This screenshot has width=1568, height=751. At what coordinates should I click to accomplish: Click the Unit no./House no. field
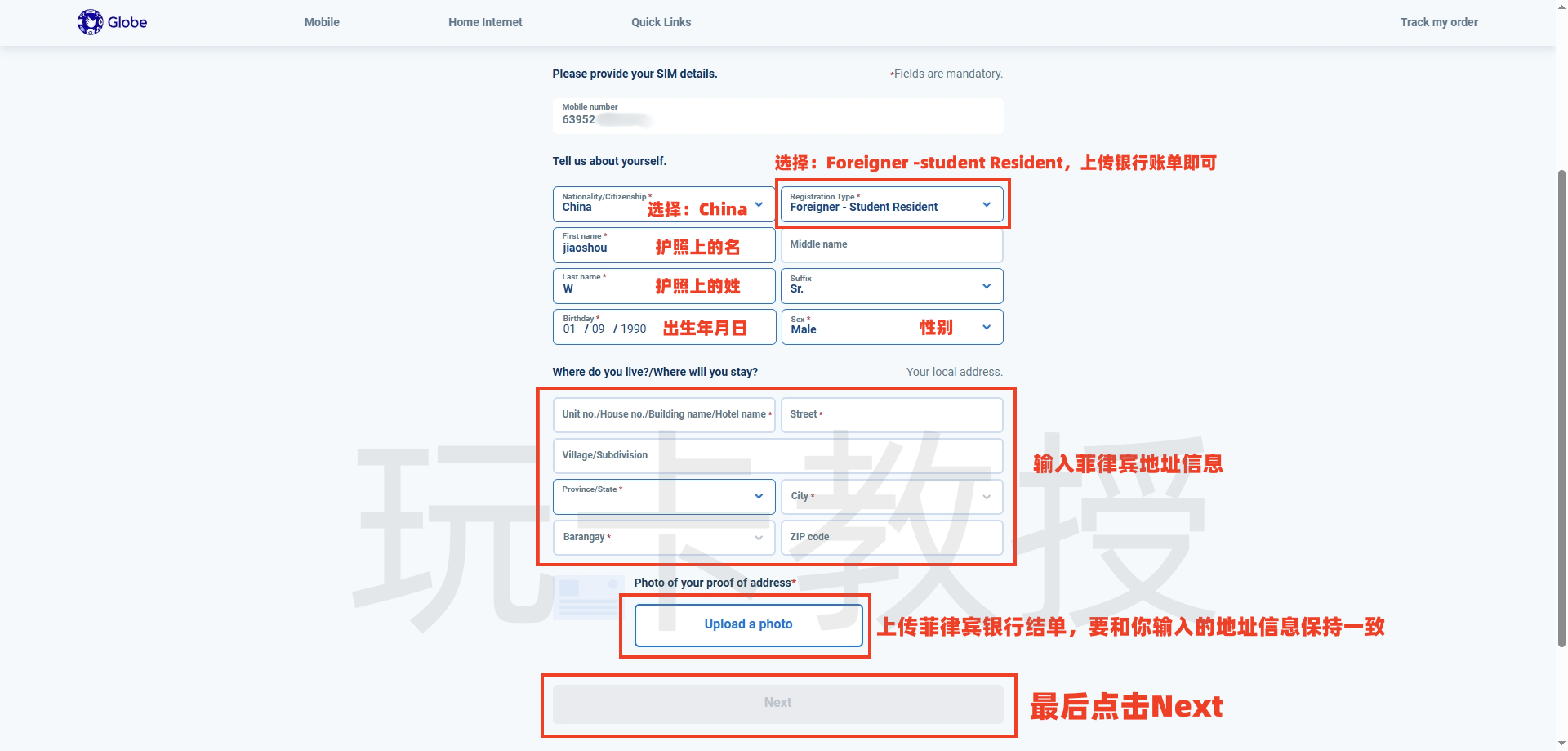[664, 415]
